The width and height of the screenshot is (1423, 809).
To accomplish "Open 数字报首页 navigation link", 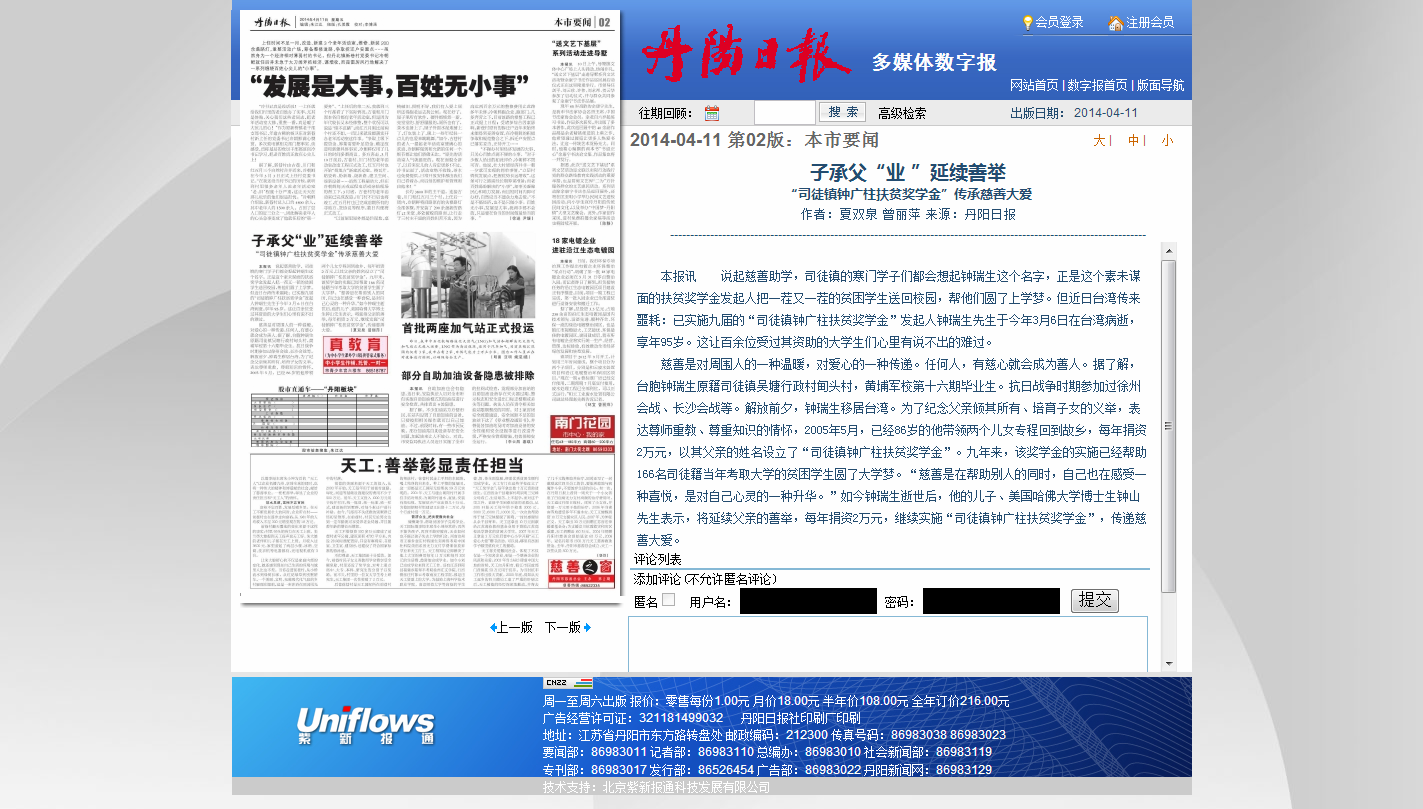I will click(x=1097, y=85).
